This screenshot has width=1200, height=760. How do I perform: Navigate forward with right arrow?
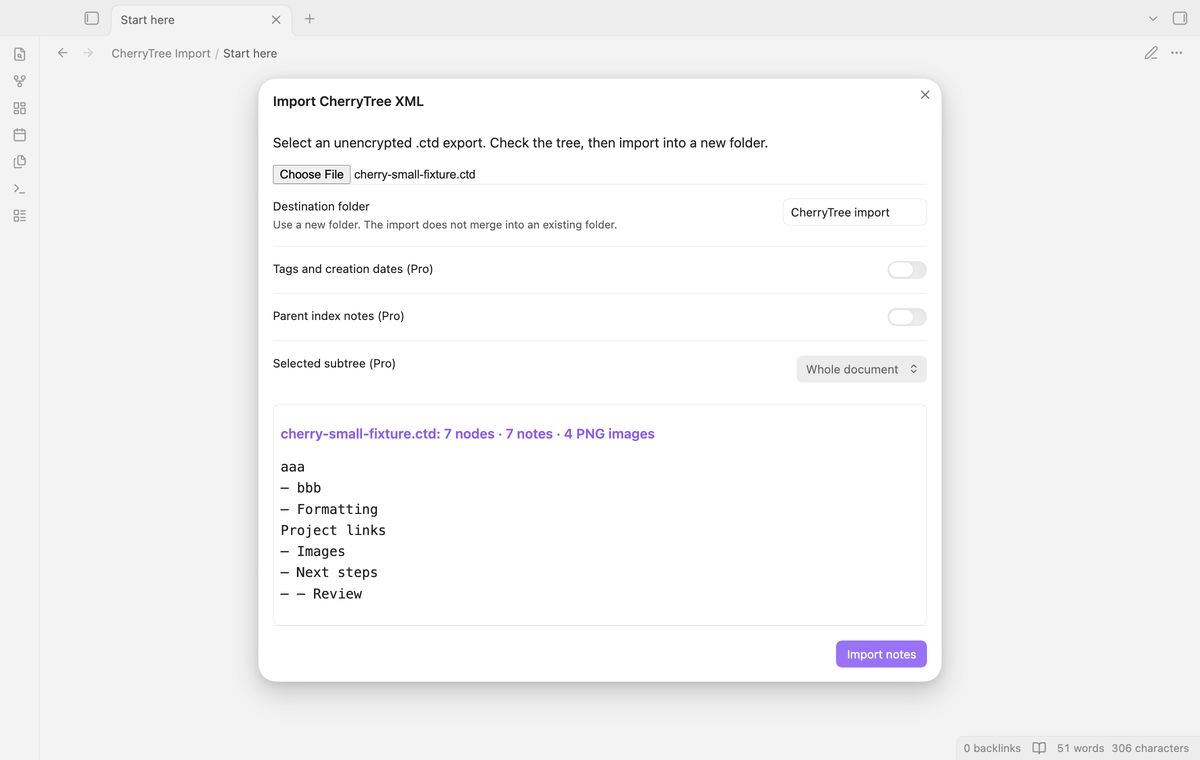(88, 53)
